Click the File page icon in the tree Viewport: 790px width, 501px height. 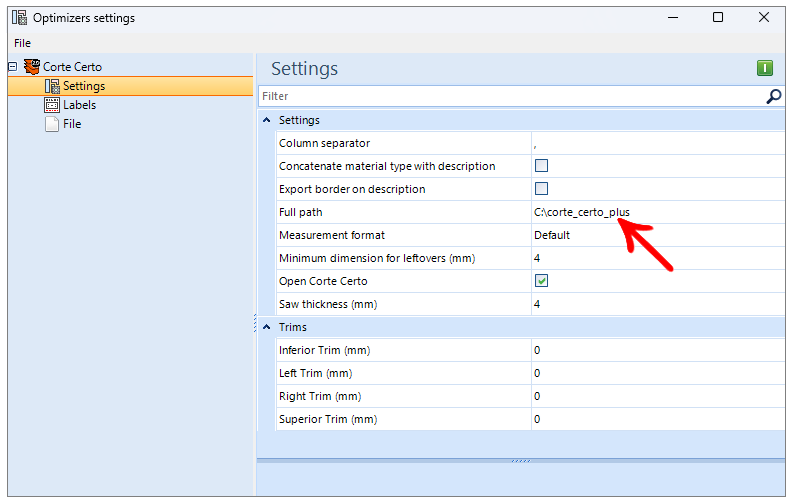[x=52, y=124]
